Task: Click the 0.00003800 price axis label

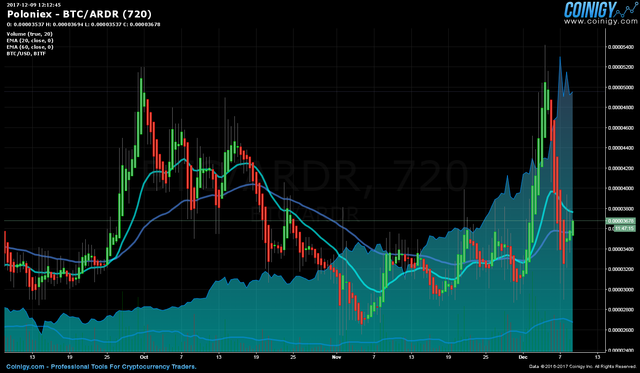Action: click(x=621, y=209)
